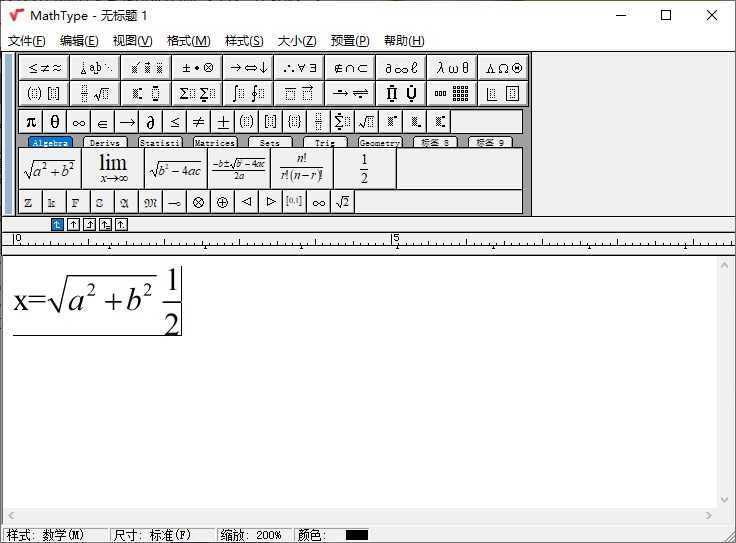Open the 视图(V) menu
Viewport: 736px width, 543px height.
click(x=133, y=41)
